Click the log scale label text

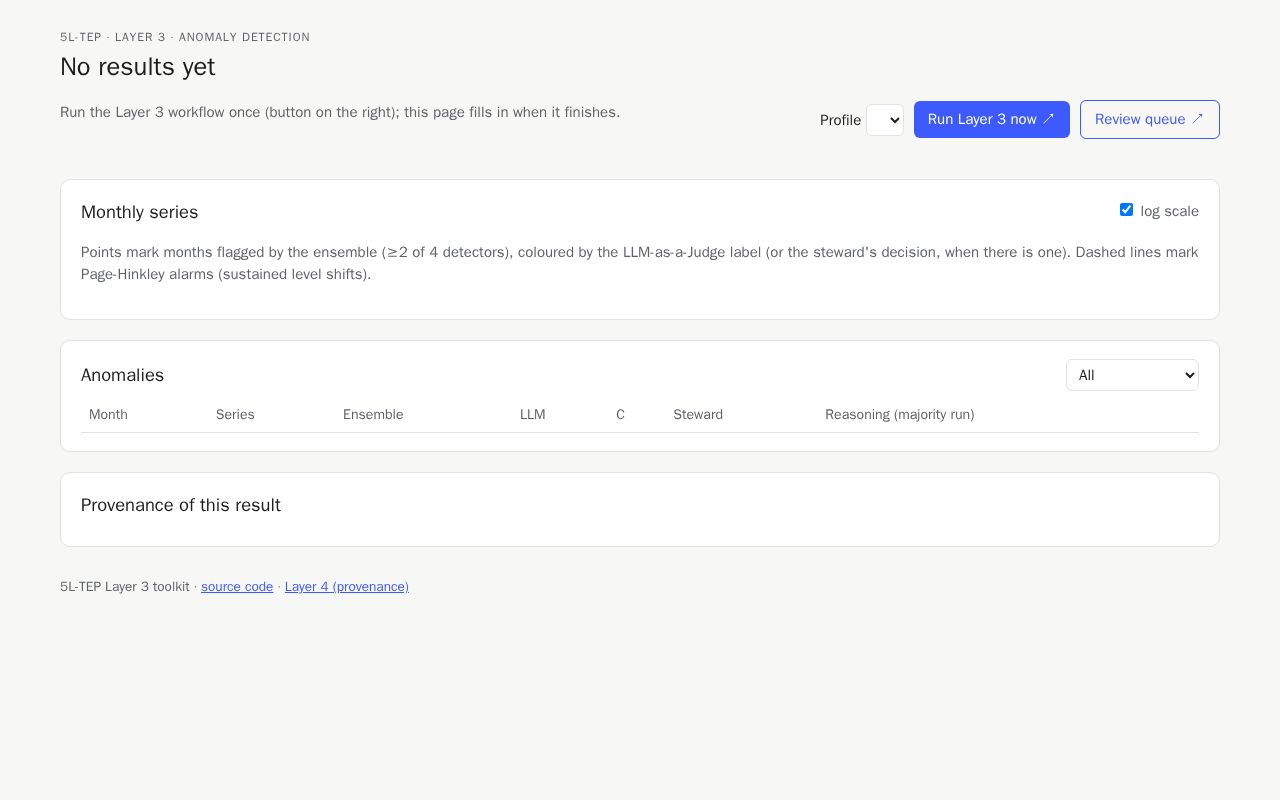pos(1169,211)
